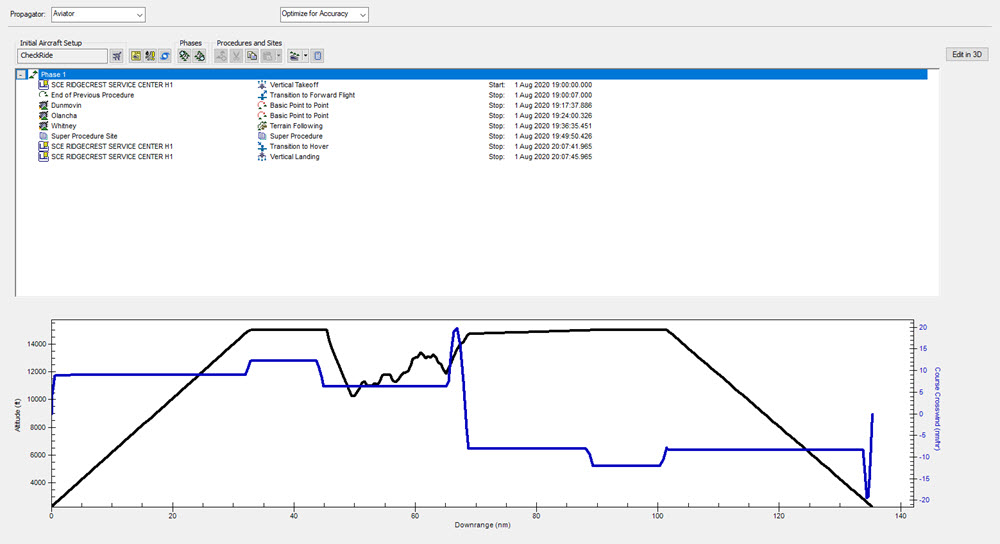Select the End of Previous Procedure row
1000x544 pixels.
click(x=91, y=95)
